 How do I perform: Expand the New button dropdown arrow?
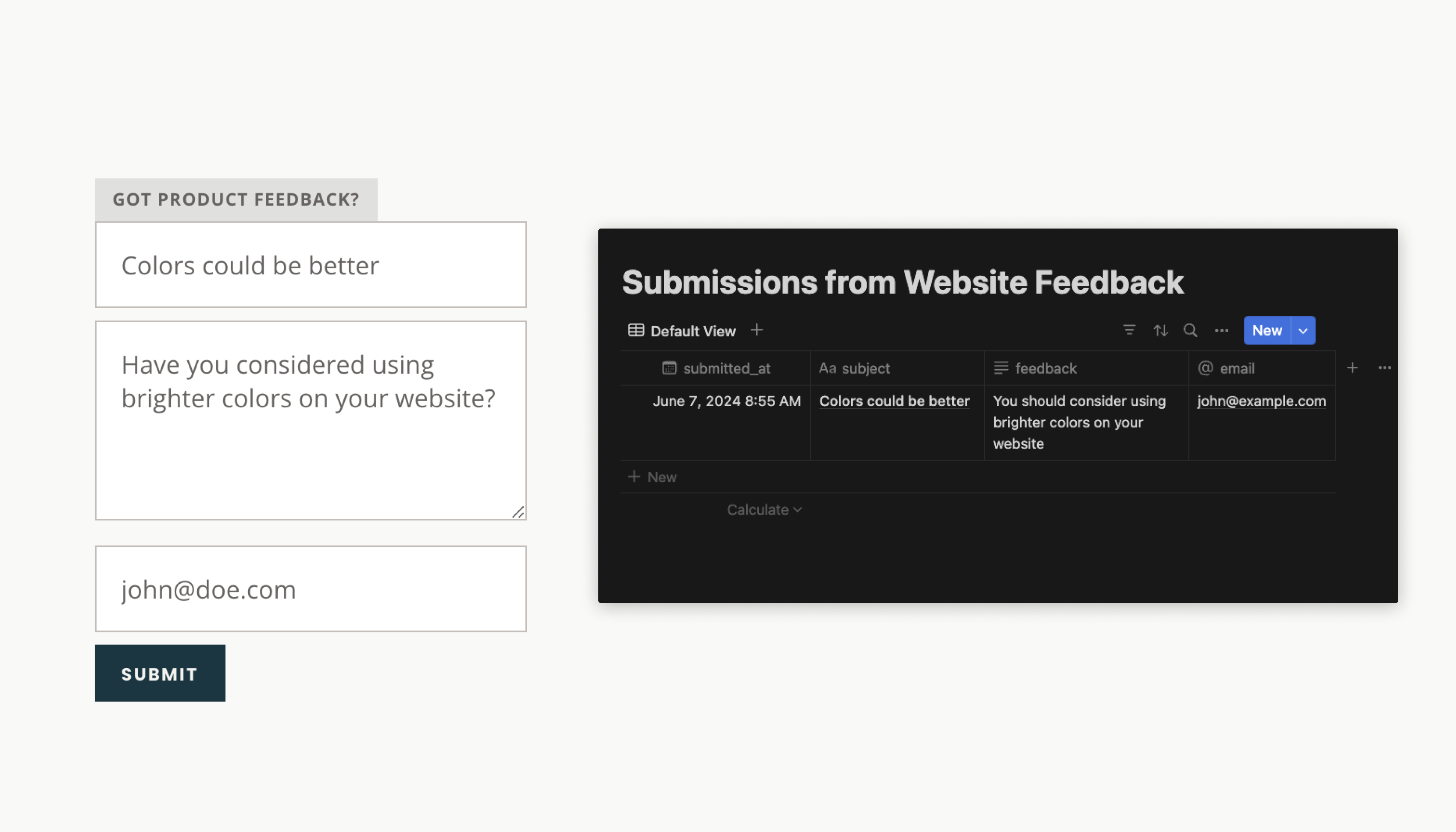(x=1303, y=331)
